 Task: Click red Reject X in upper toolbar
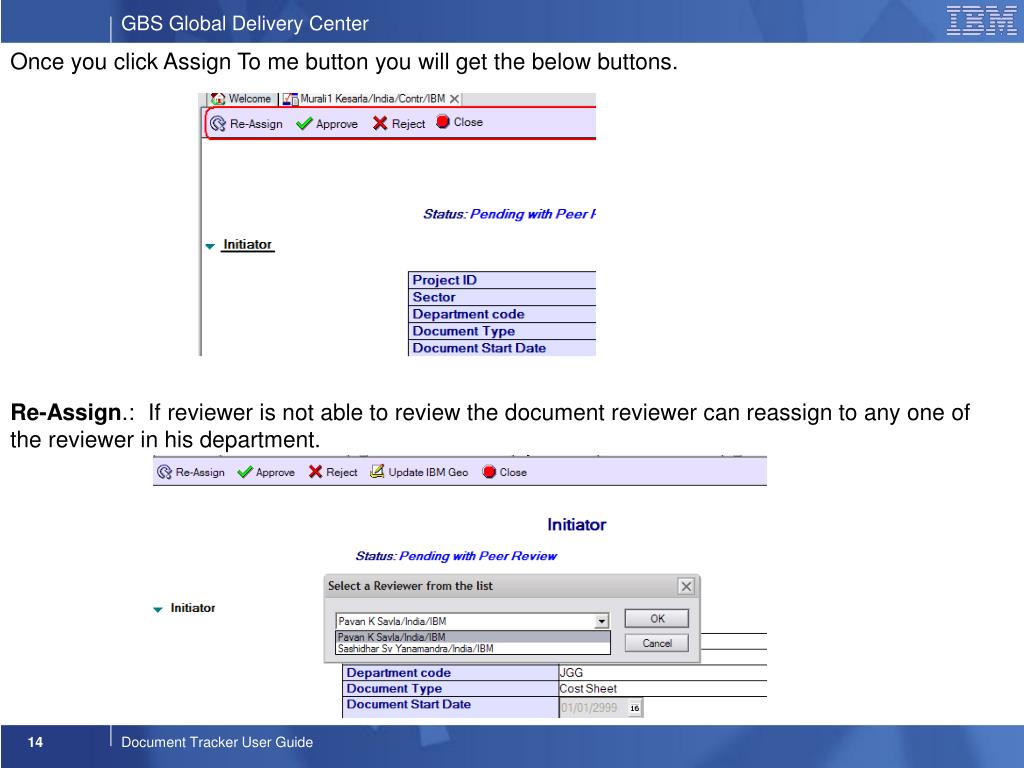click(x=380, y=123)
